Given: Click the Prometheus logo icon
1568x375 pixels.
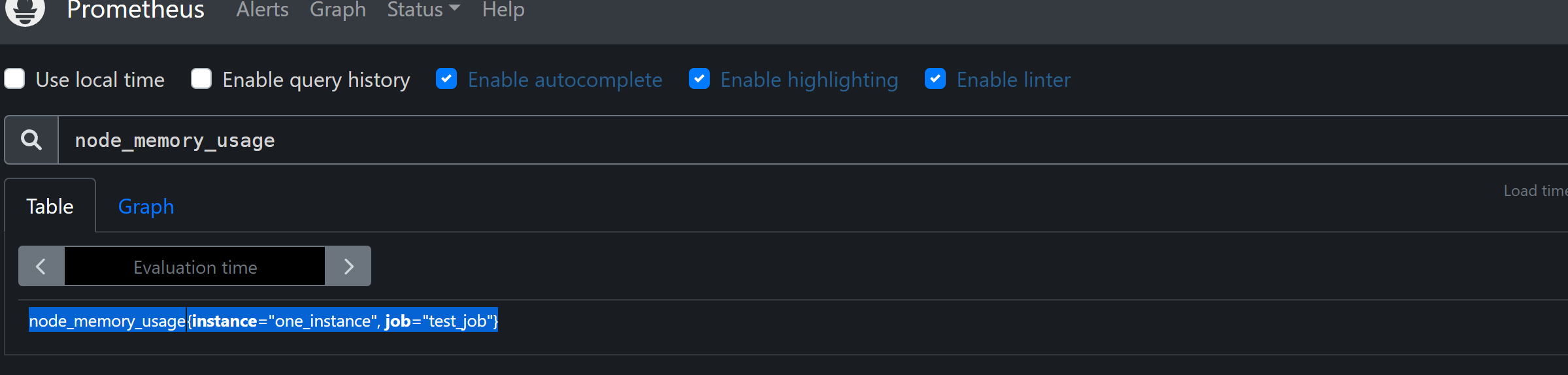Looking at the screenshot, I should tap(25, 10).
